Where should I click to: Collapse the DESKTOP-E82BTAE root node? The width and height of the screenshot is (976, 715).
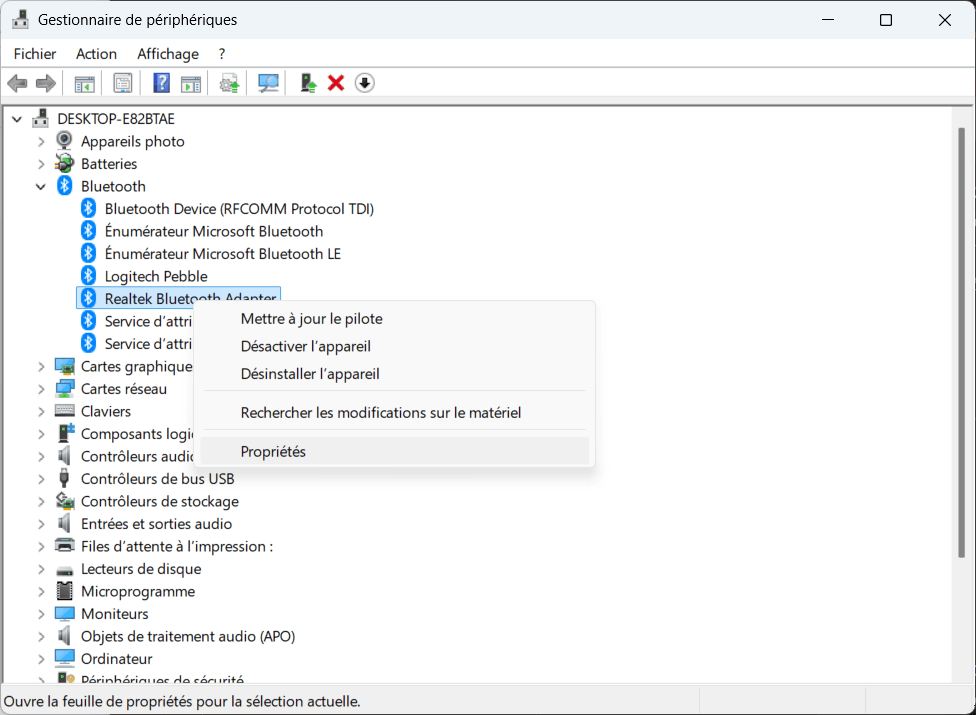pyautogui.click(x=17, y=119)
